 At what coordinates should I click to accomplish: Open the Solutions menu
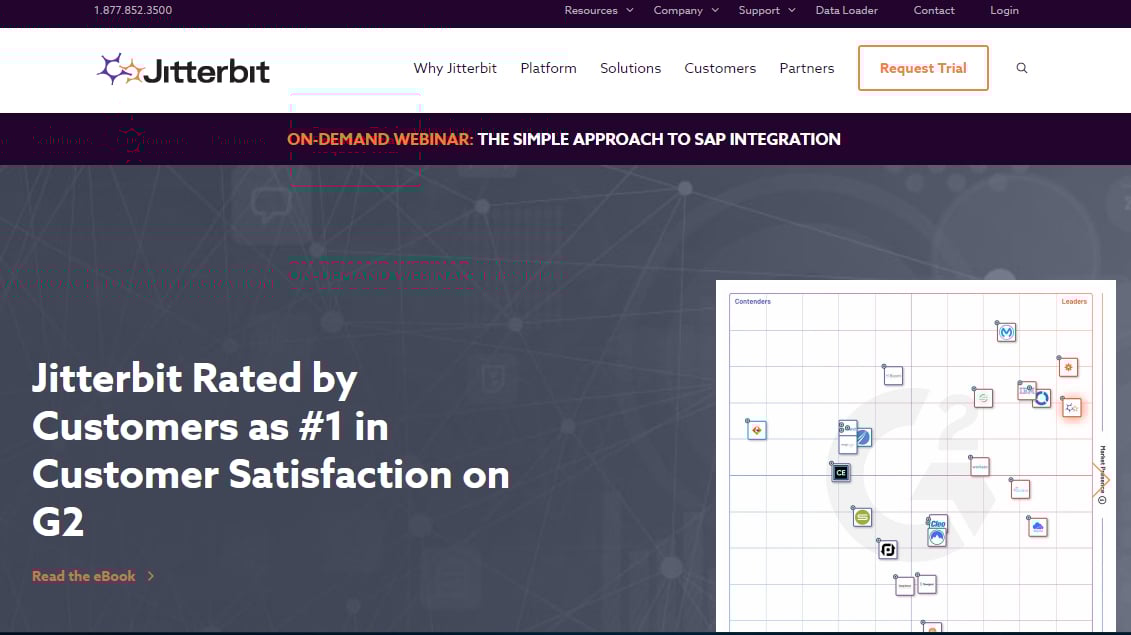coord(630,68)
